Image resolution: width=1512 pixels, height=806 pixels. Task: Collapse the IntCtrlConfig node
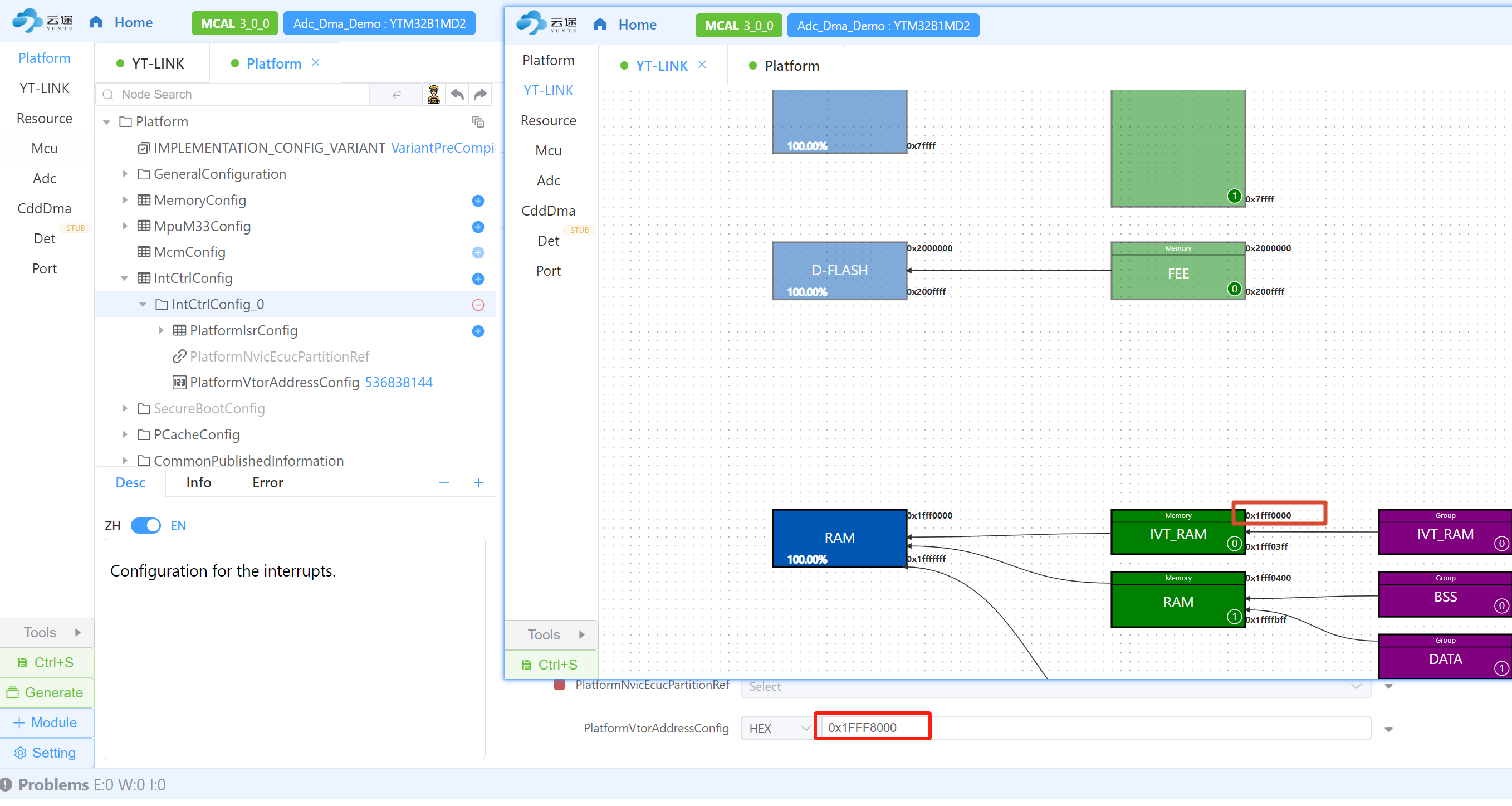point(124,279)
